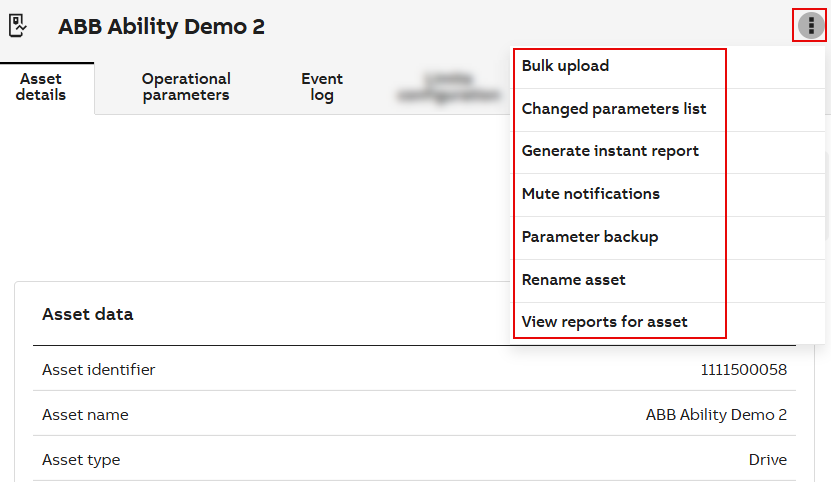
Task: Open the Changed parameters list option
Action: [614, 108]
